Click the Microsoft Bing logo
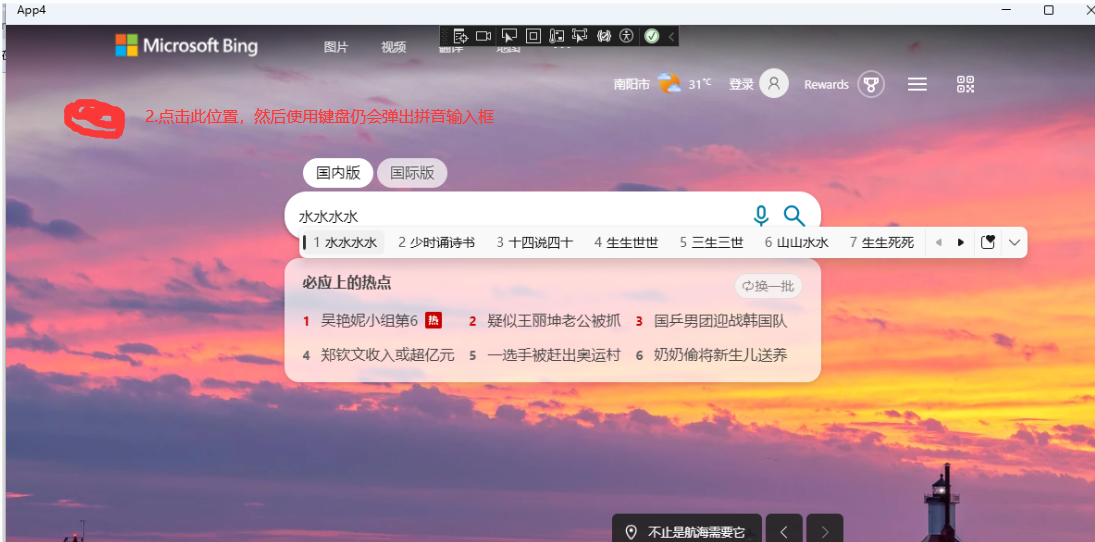This screenshot has width=1095, height=542. click(x=186, y=46)
